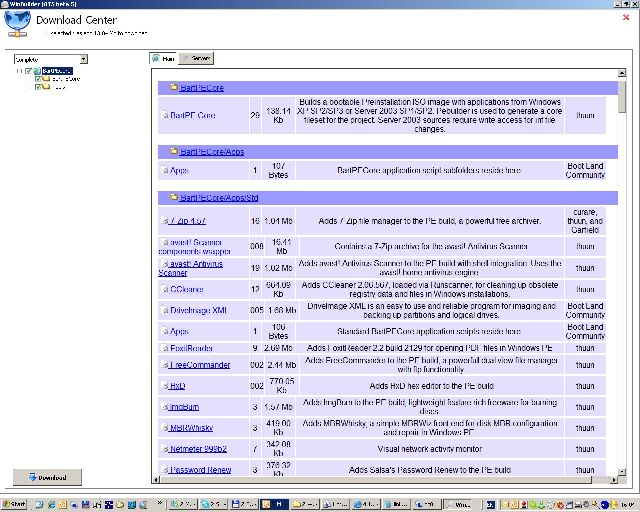Click the BartPE Core script name cell
The image size is (640, 512).
click(x=203, y=115)
